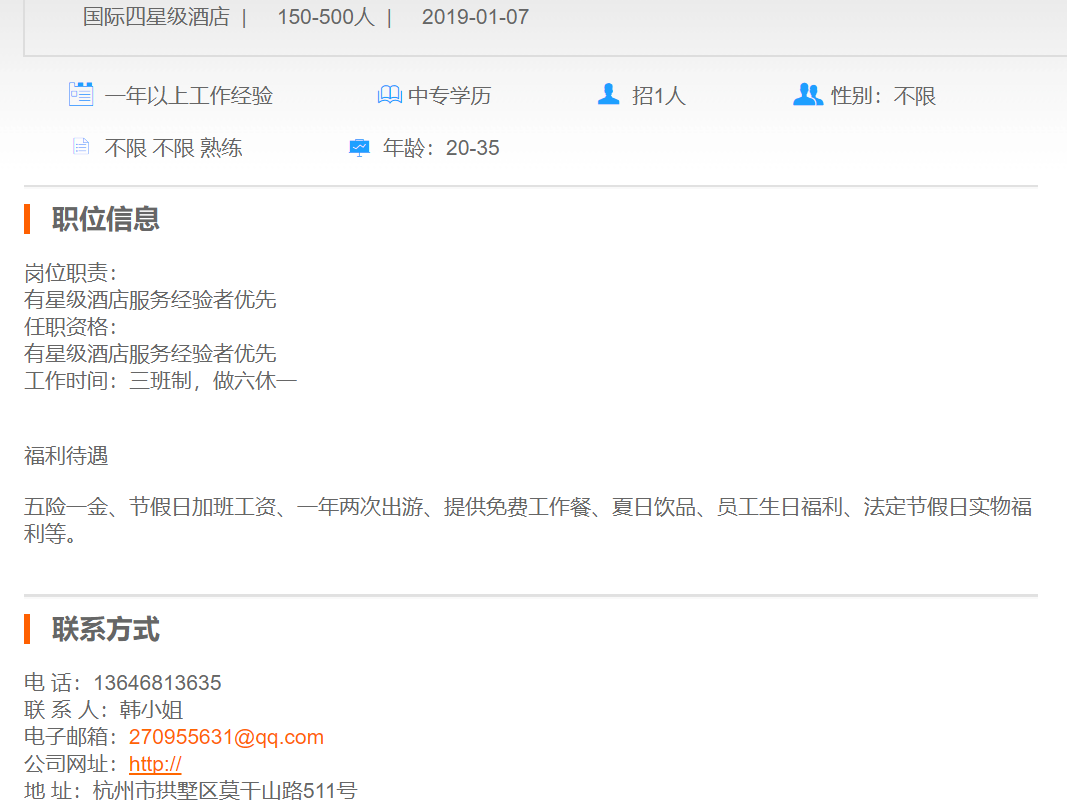
Task: Click the 联系方式 section heading
Action: 106,630
